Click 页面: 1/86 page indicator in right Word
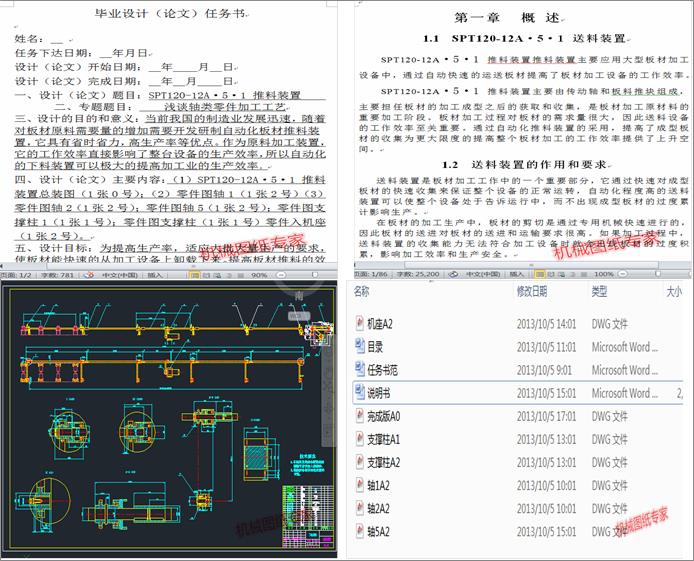The image size is (694, 561). [373, 274]
